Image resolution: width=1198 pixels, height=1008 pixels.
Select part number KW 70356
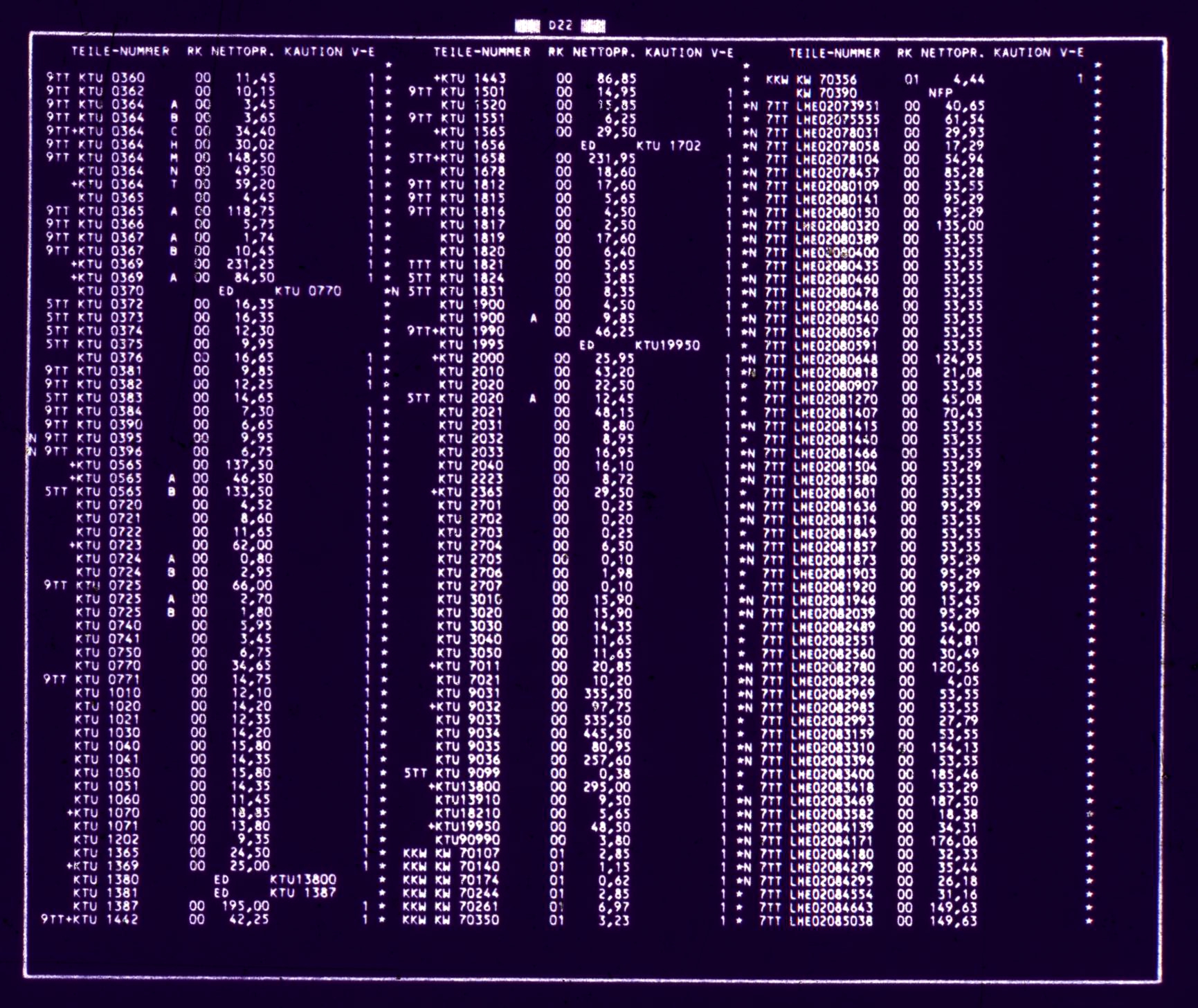click(x=827, y=80)
